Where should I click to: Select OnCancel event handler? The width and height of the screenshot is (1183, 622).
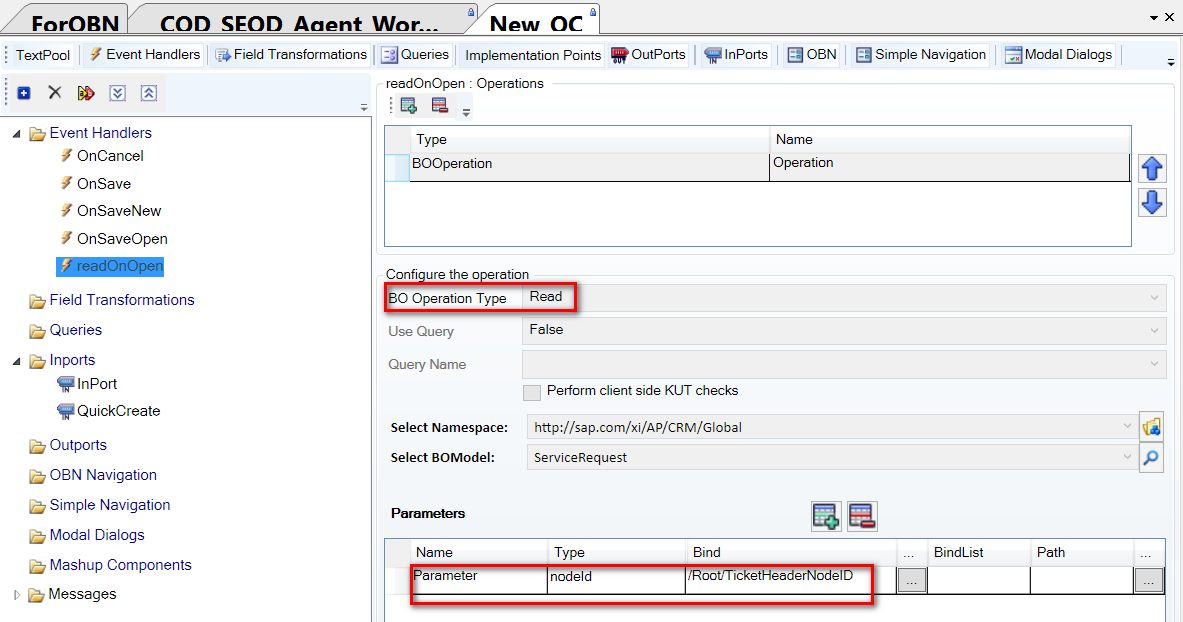(x=110, y=156)
